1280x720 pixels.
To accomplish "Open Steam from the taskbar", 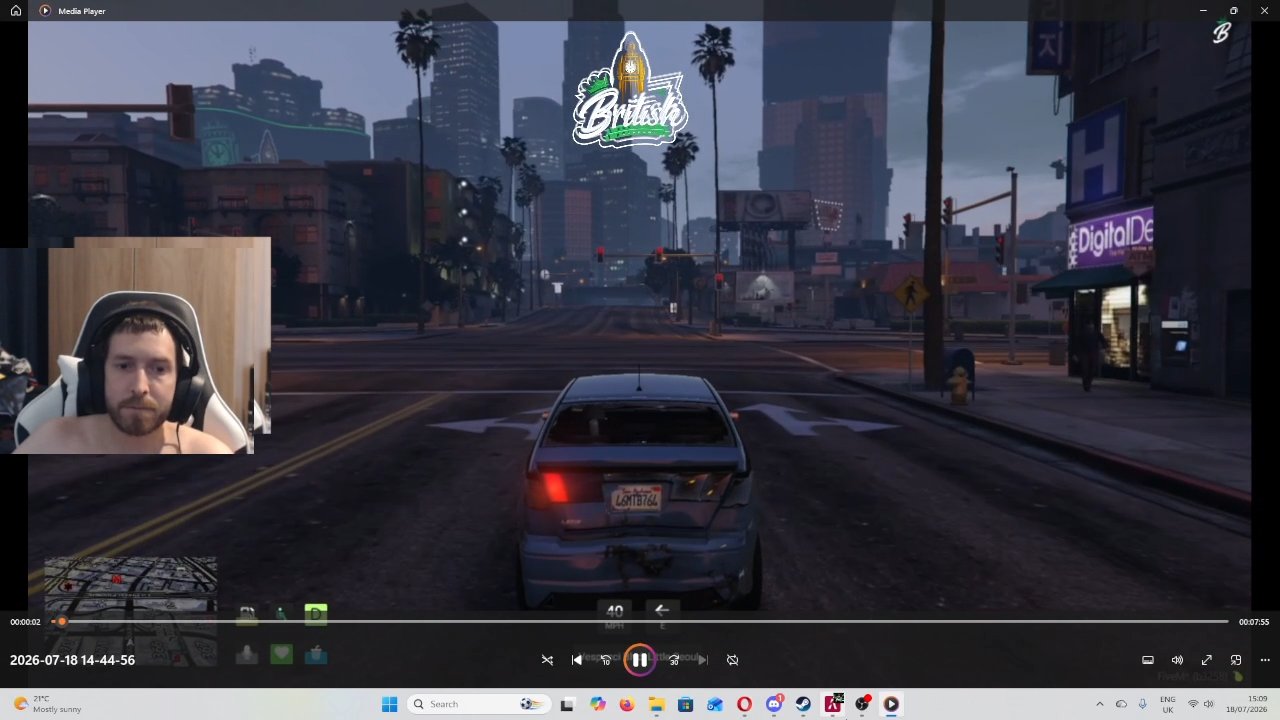I will (x=803, y=704).
